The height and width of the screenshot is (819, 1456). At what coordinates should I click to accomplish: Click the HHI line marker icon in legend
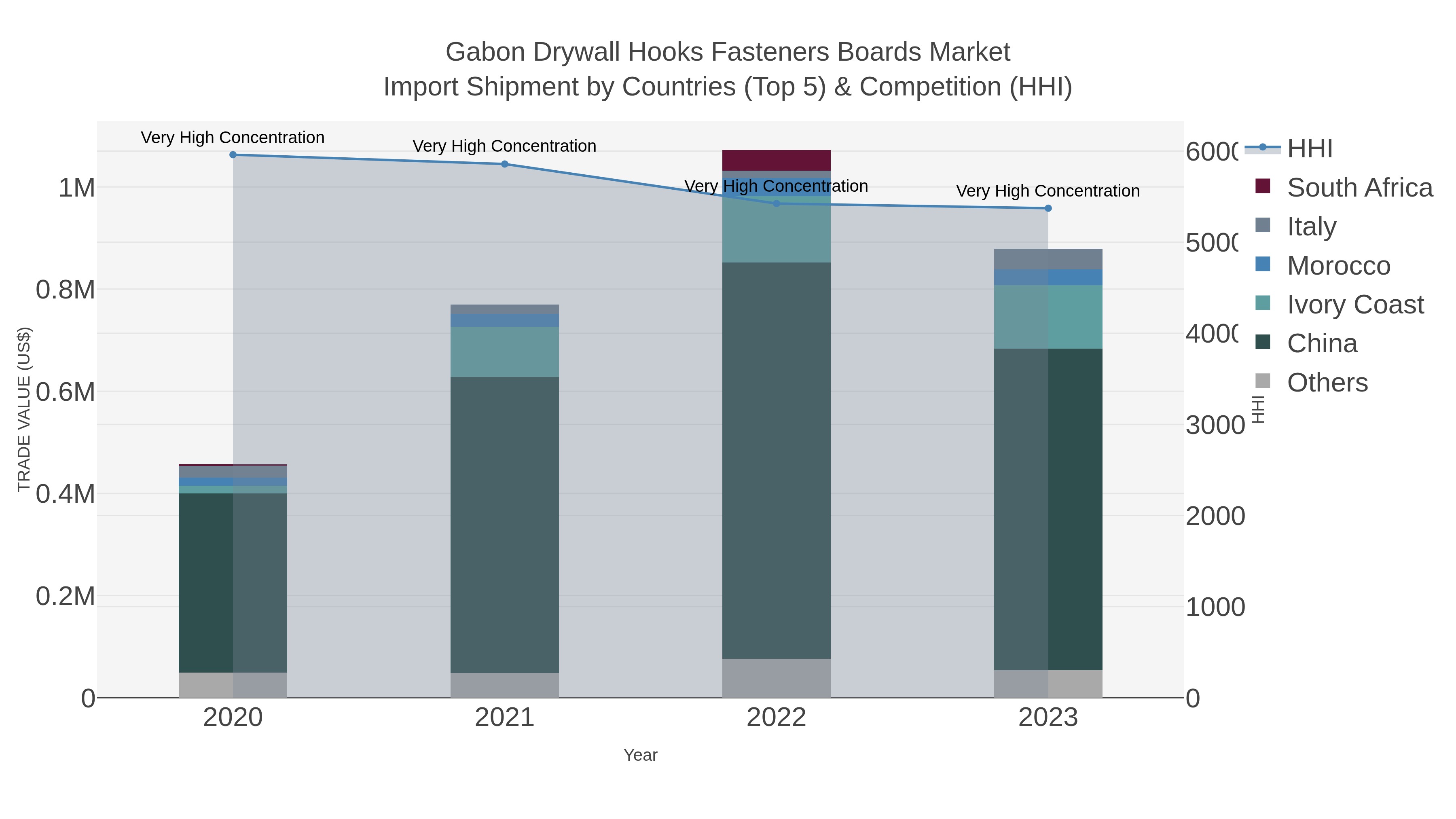(1263, 148)
